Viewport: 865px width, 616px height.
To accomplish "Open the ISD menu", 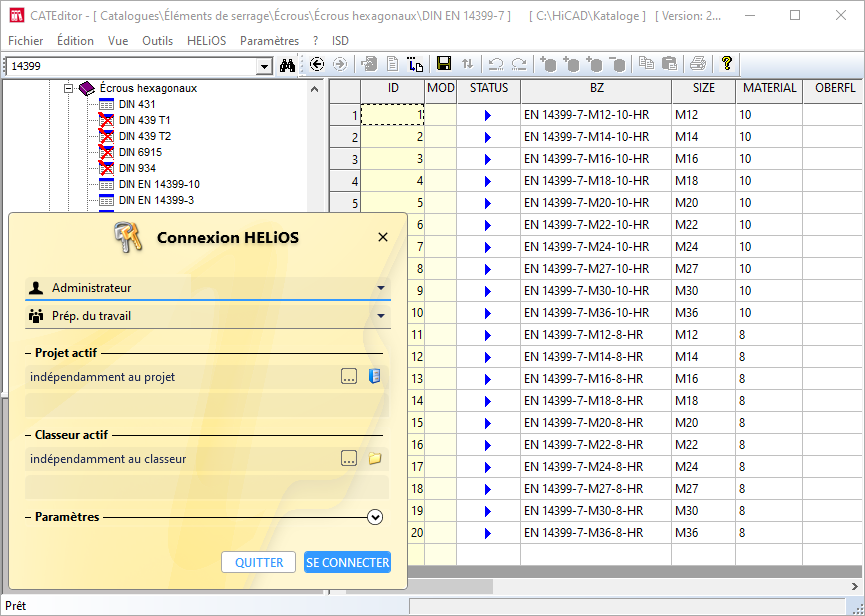I will 340,41.
